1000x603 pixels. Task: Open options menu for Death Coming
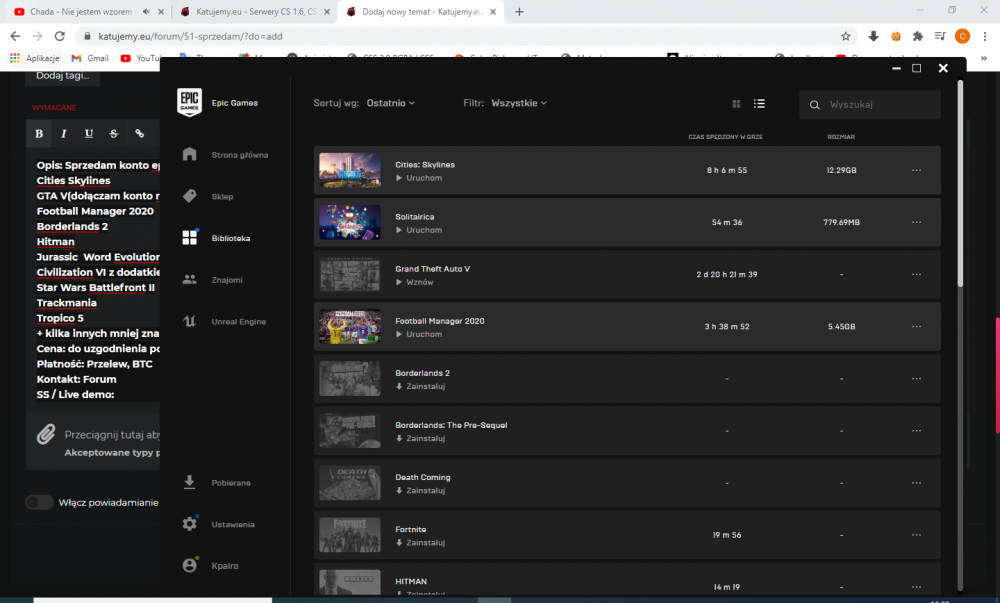pos(916,483)
